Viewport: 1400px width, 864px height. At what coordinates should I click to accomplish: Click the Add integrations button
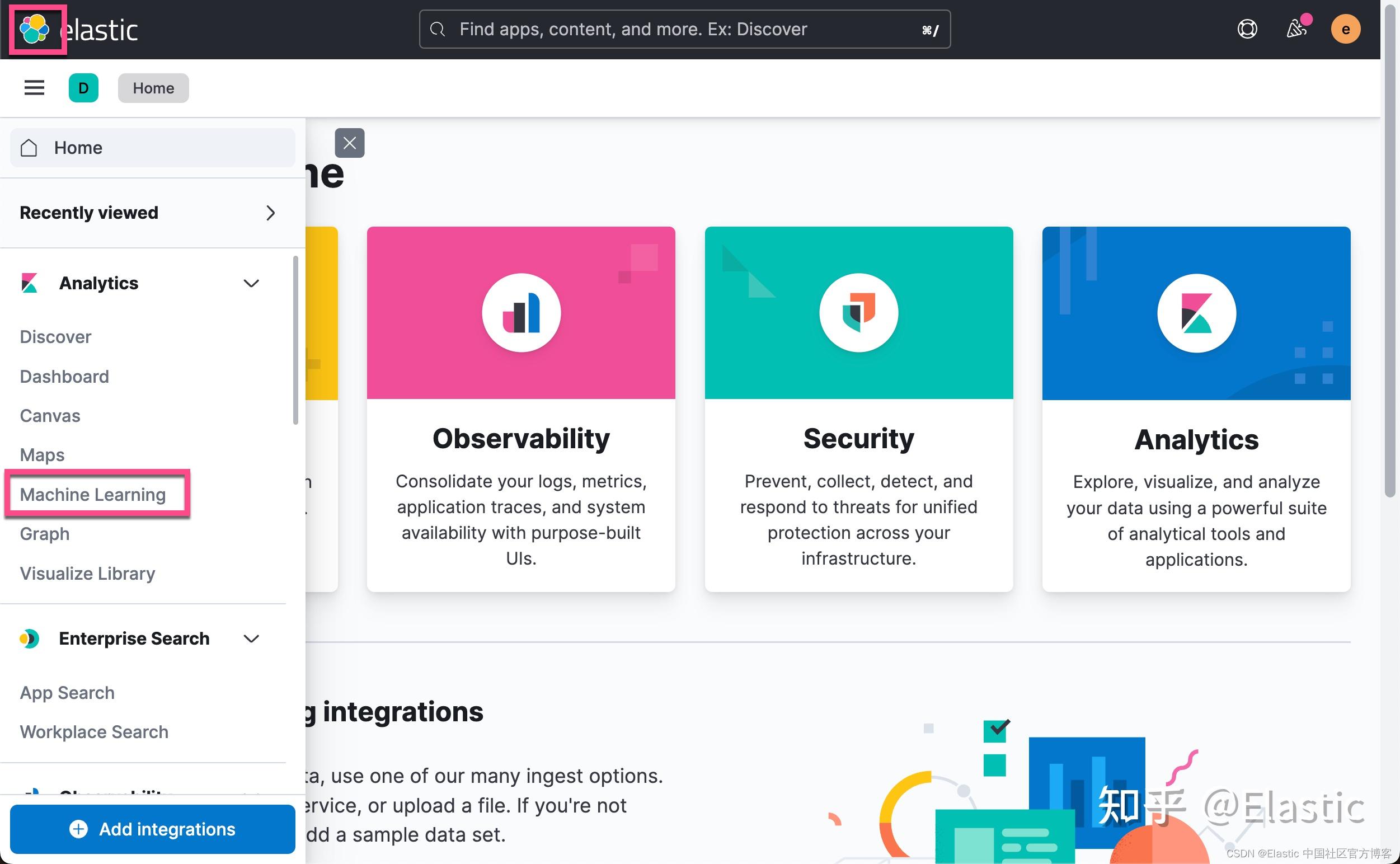pyautogui.click(x=152, y=829)
